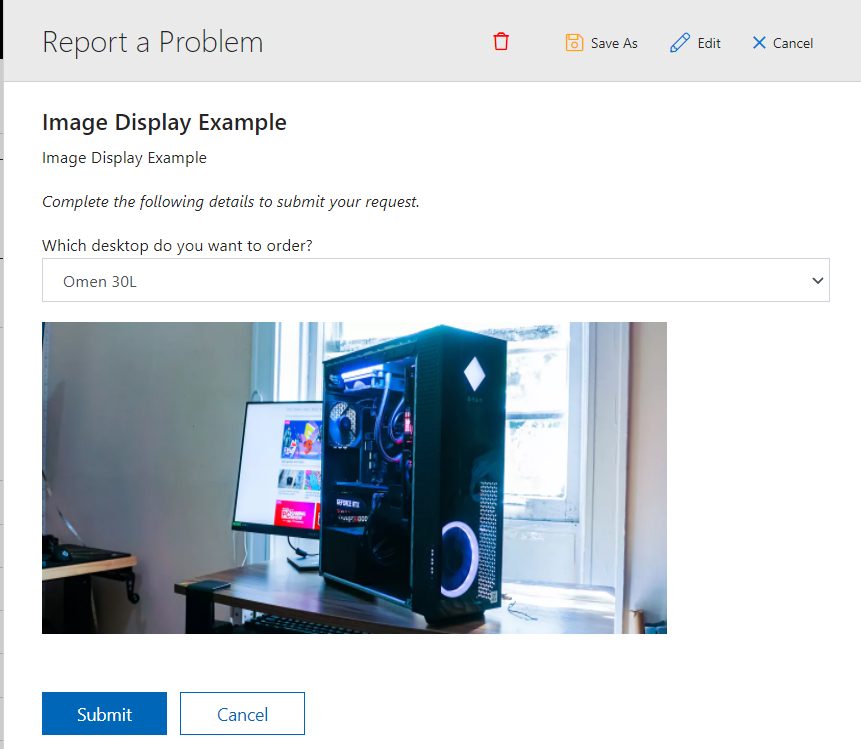Select the Save As text label
Viewport: 861px width, 749px height.
614,43
